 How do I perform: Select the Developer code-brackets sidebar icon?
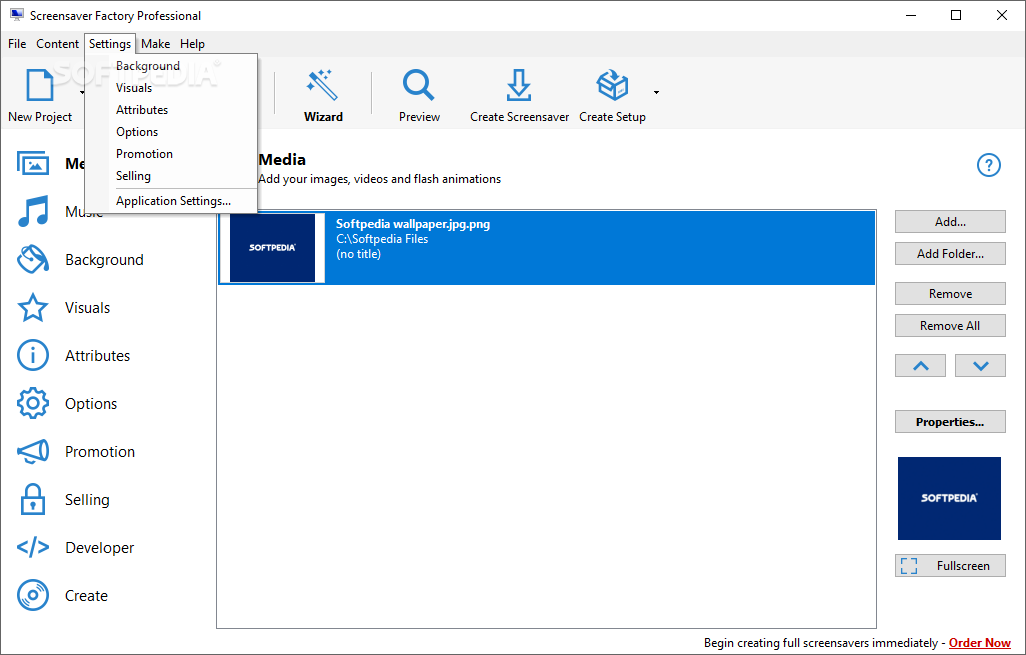click(x=33, y=547)
